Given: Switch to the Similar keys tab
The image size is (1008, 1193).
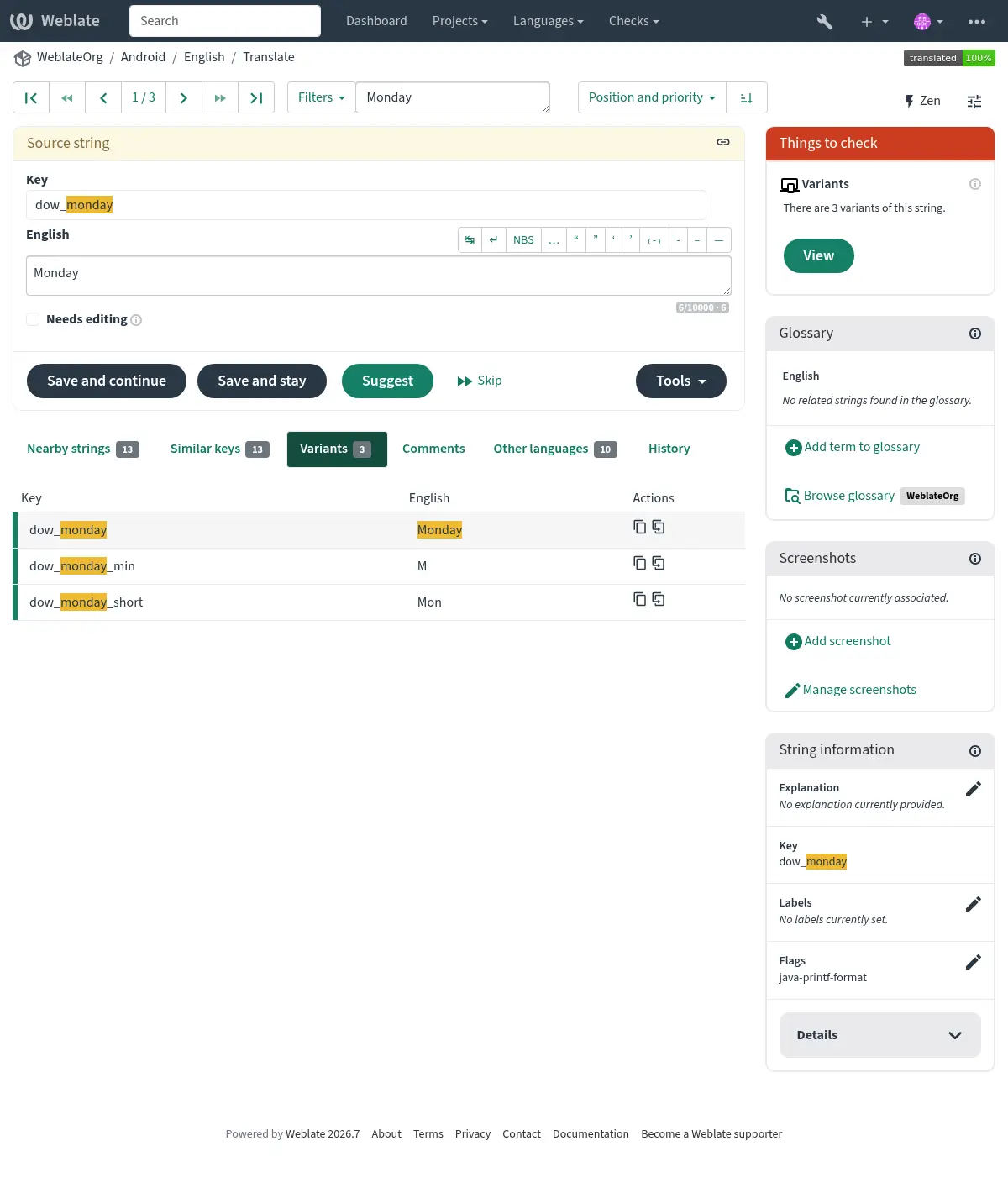Looking at the screenshot, I should coord(219,449).
